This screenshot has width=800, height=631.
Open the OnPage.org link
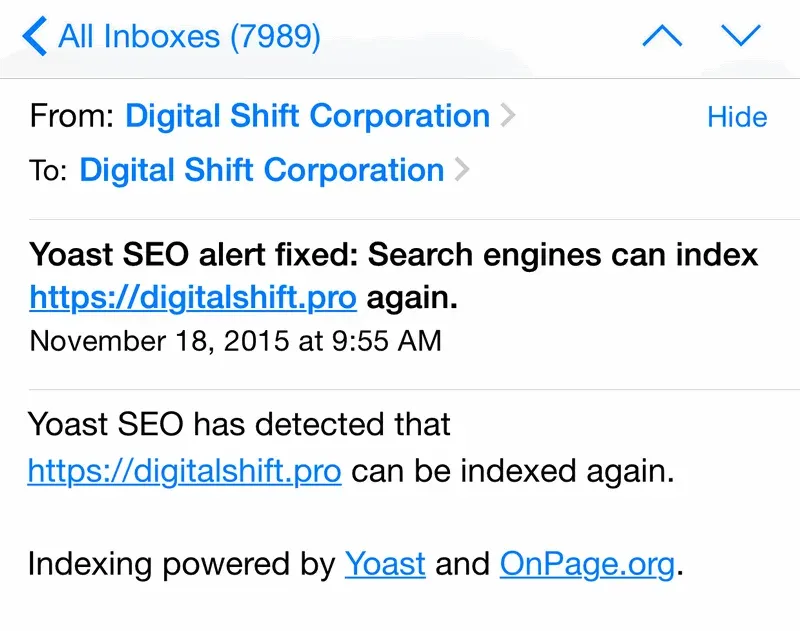pyautogui.click(x=587, y=564)
